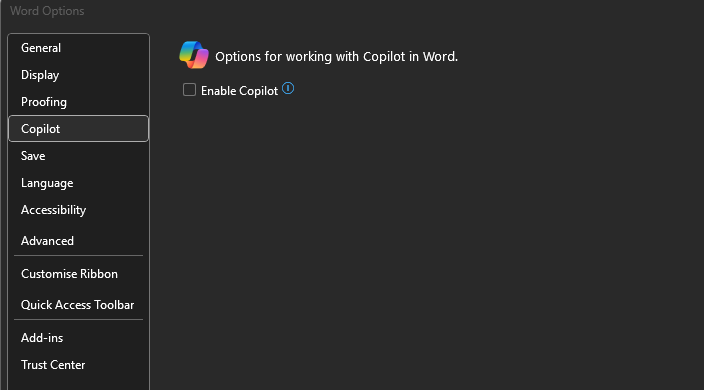Open the Advanced options page

(x=79, y=241)
